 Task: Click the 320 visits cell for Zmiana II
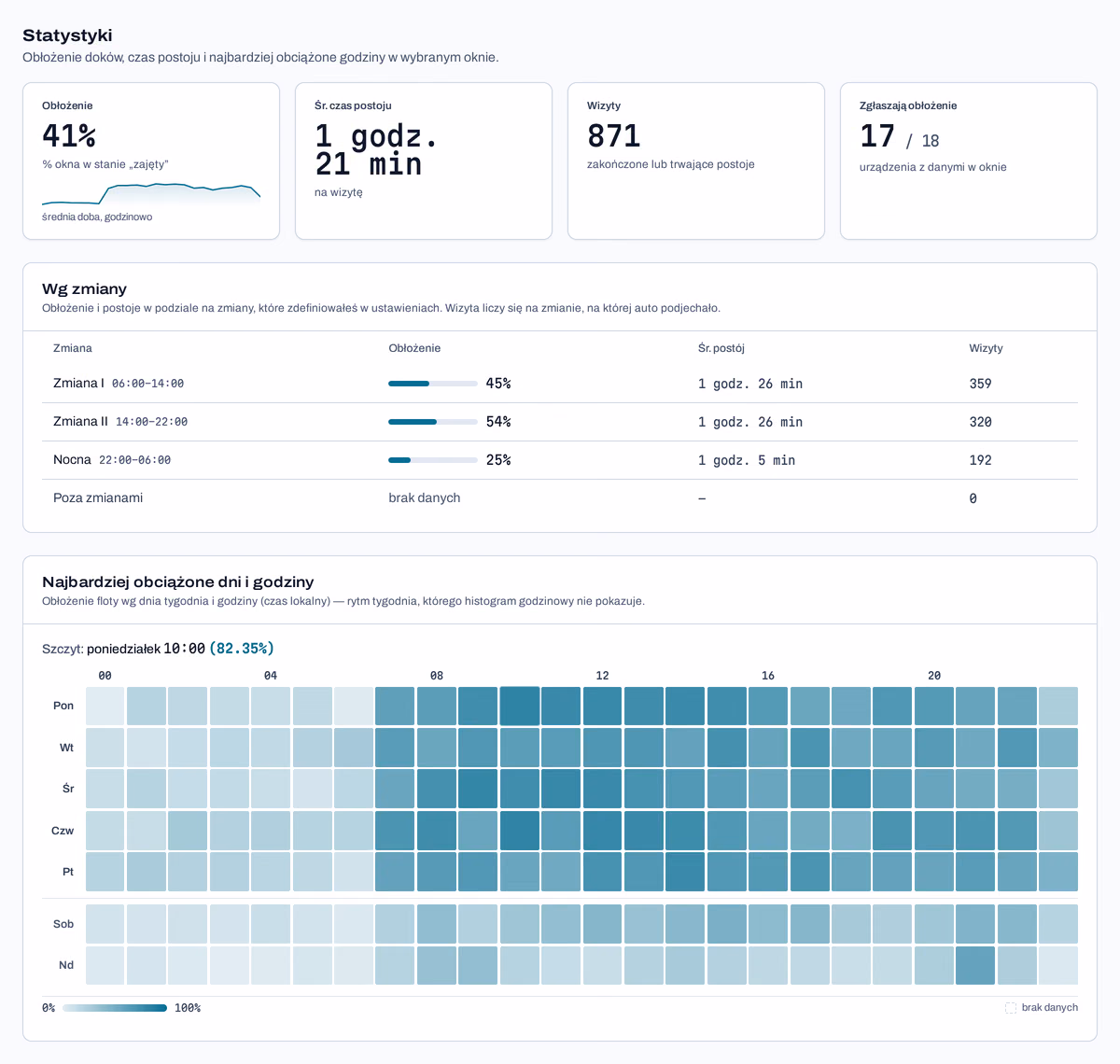(980, 422)
